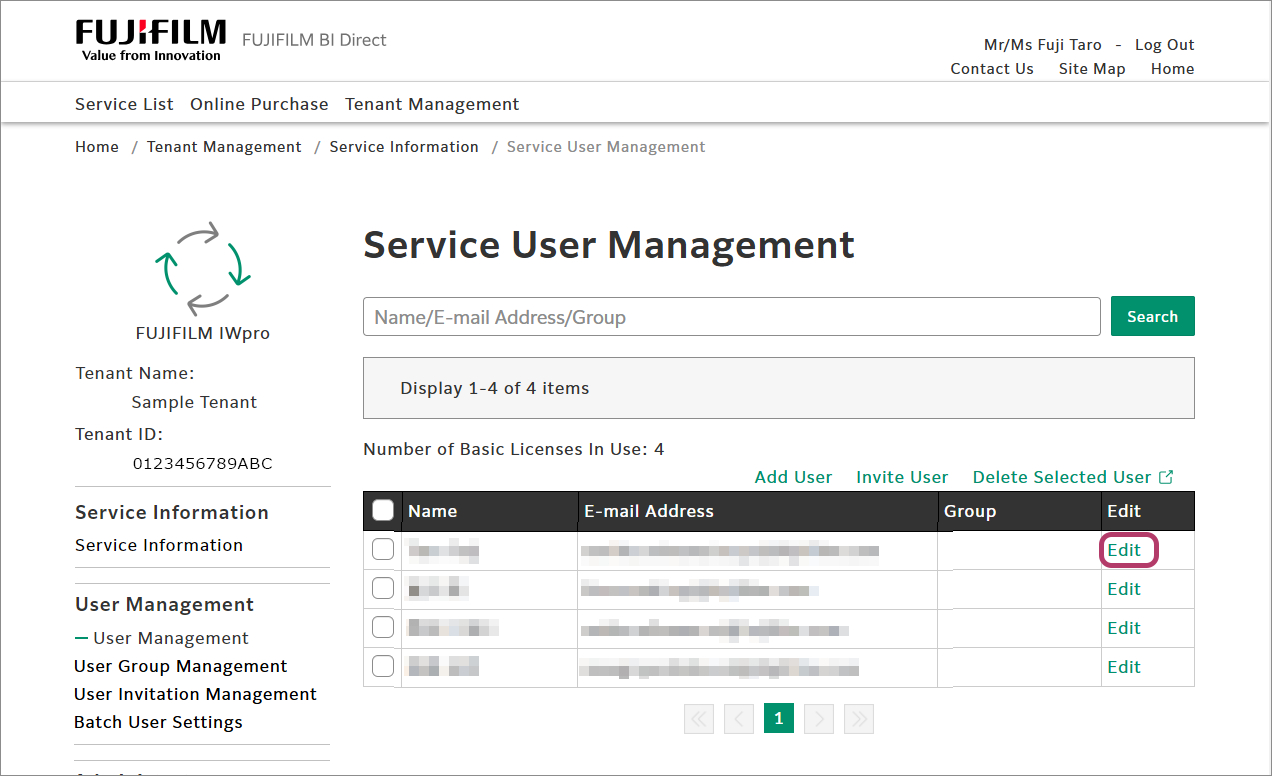Click the Add User link
This screenshot has height=776, width=1272.
point(793,477)
